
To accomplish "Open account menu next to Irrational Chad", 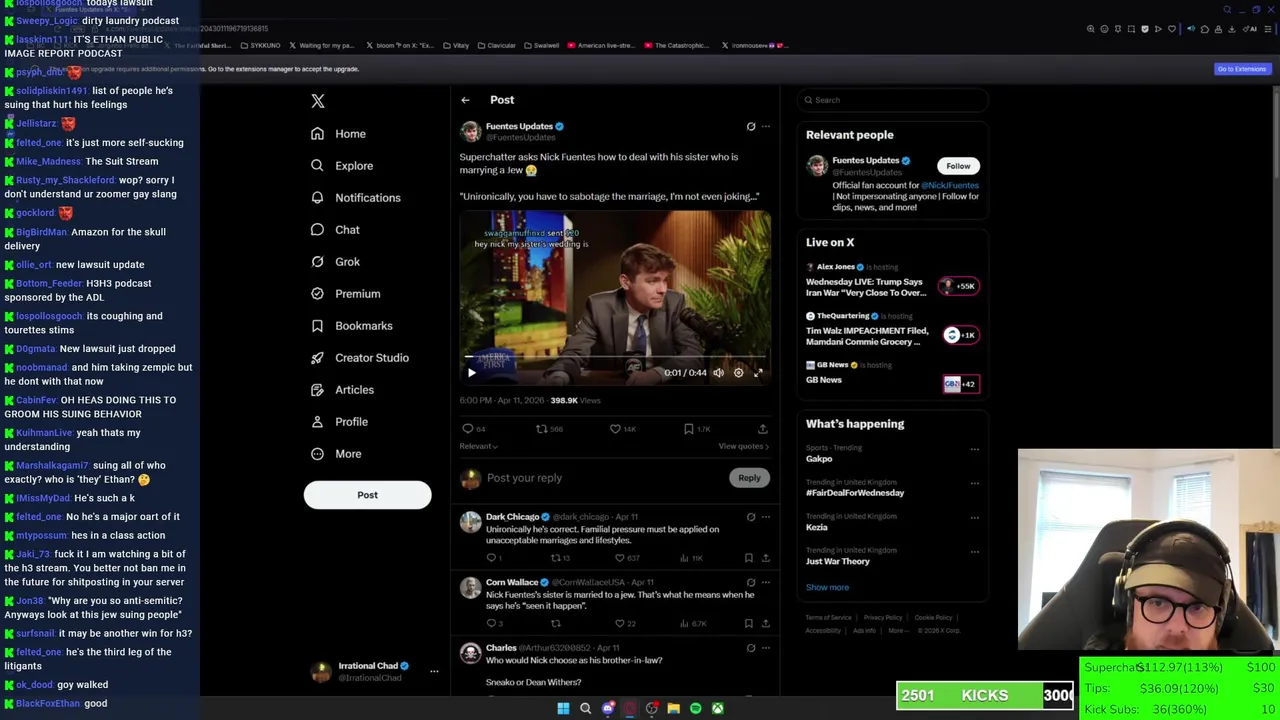I will (x=434, y=672).
